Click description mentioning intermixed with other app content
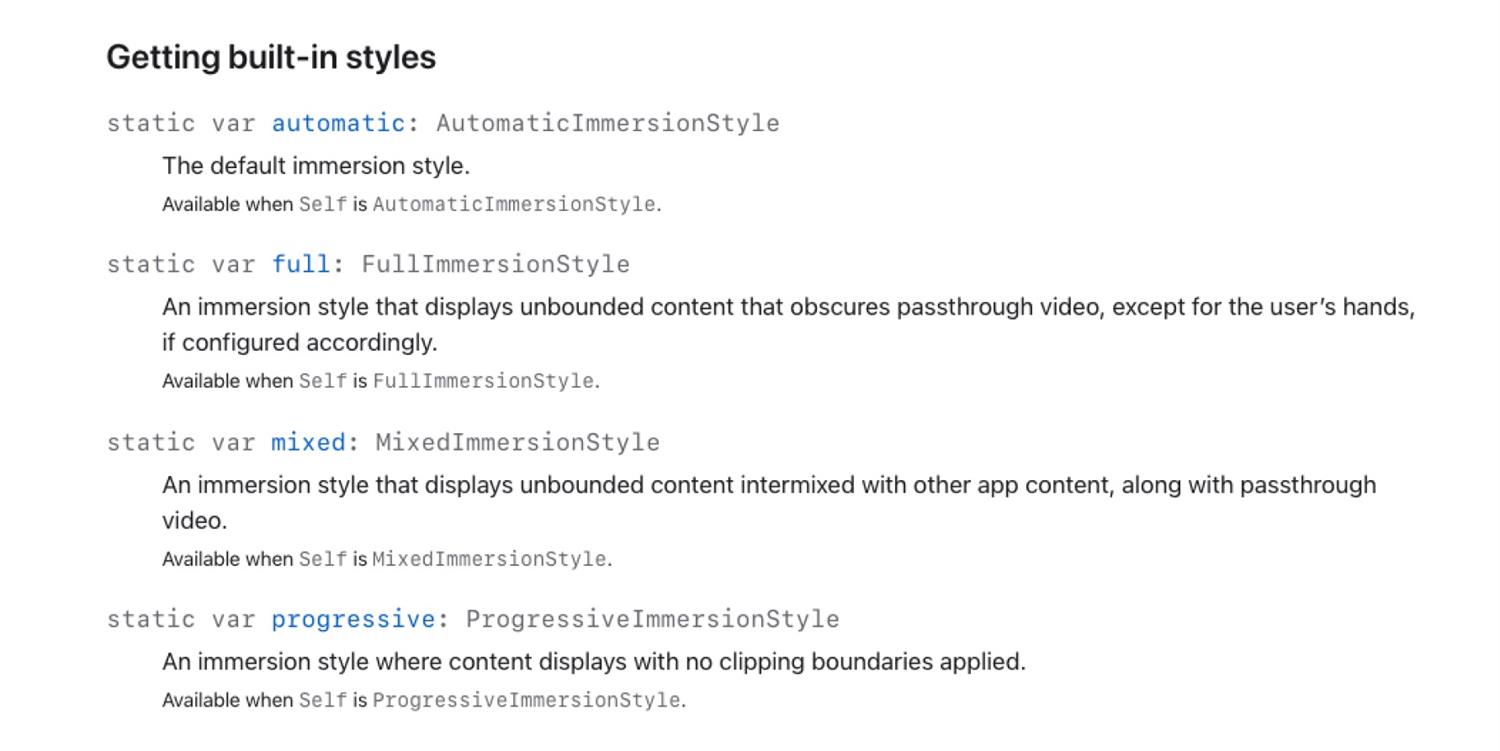Image resolution: width=1500 pixels, height=751 pixels. point(769,503)
